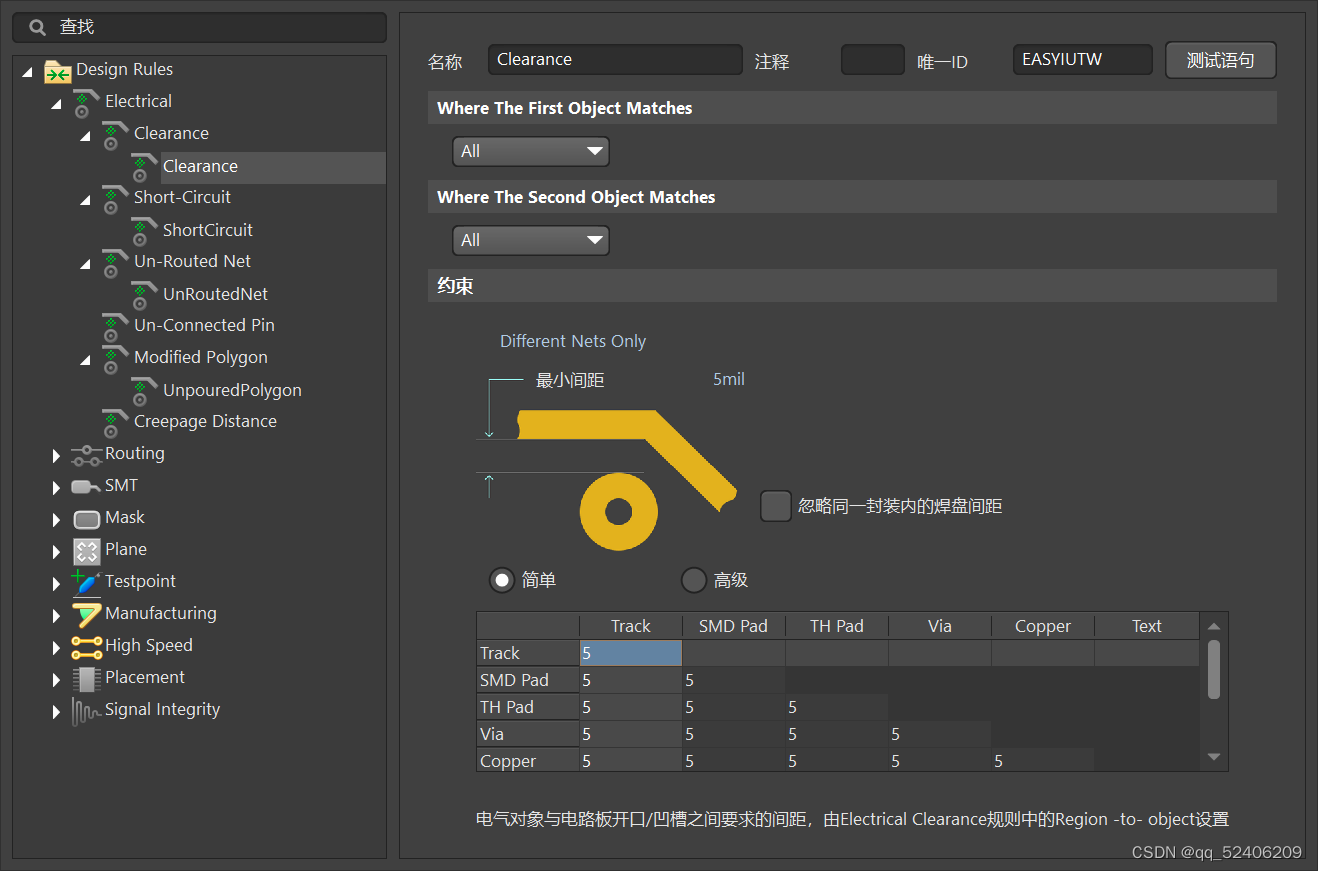Open the first object matches All dropdown
Image resolution: width=1318 pixels, height=871 pixels.
(531, 152)
